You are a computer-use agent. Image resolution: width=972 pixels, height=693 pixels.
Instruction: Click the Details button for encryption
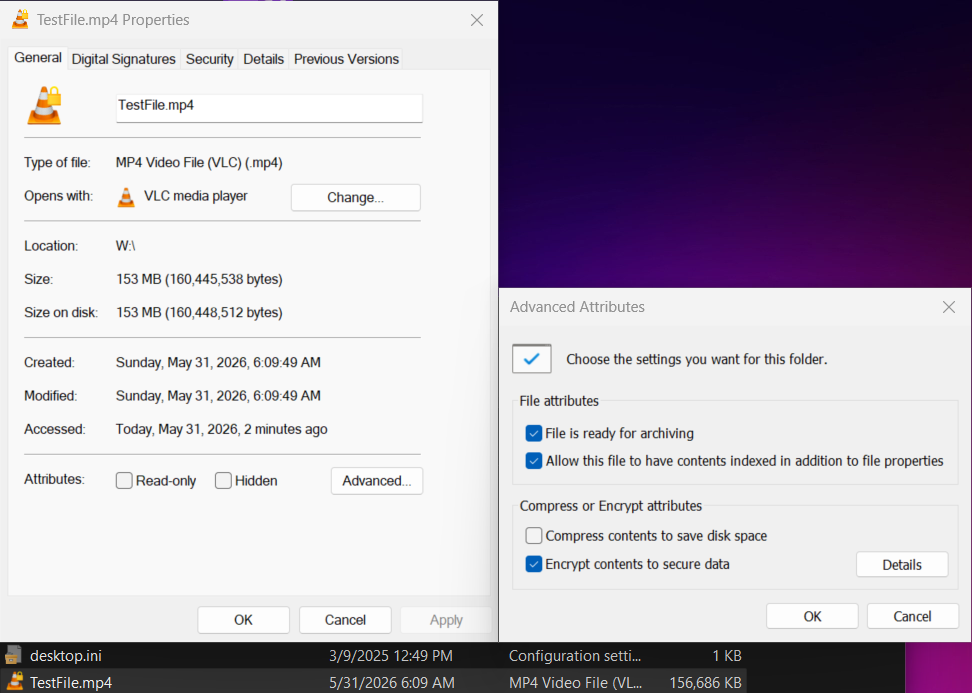(x=902, y=565)
